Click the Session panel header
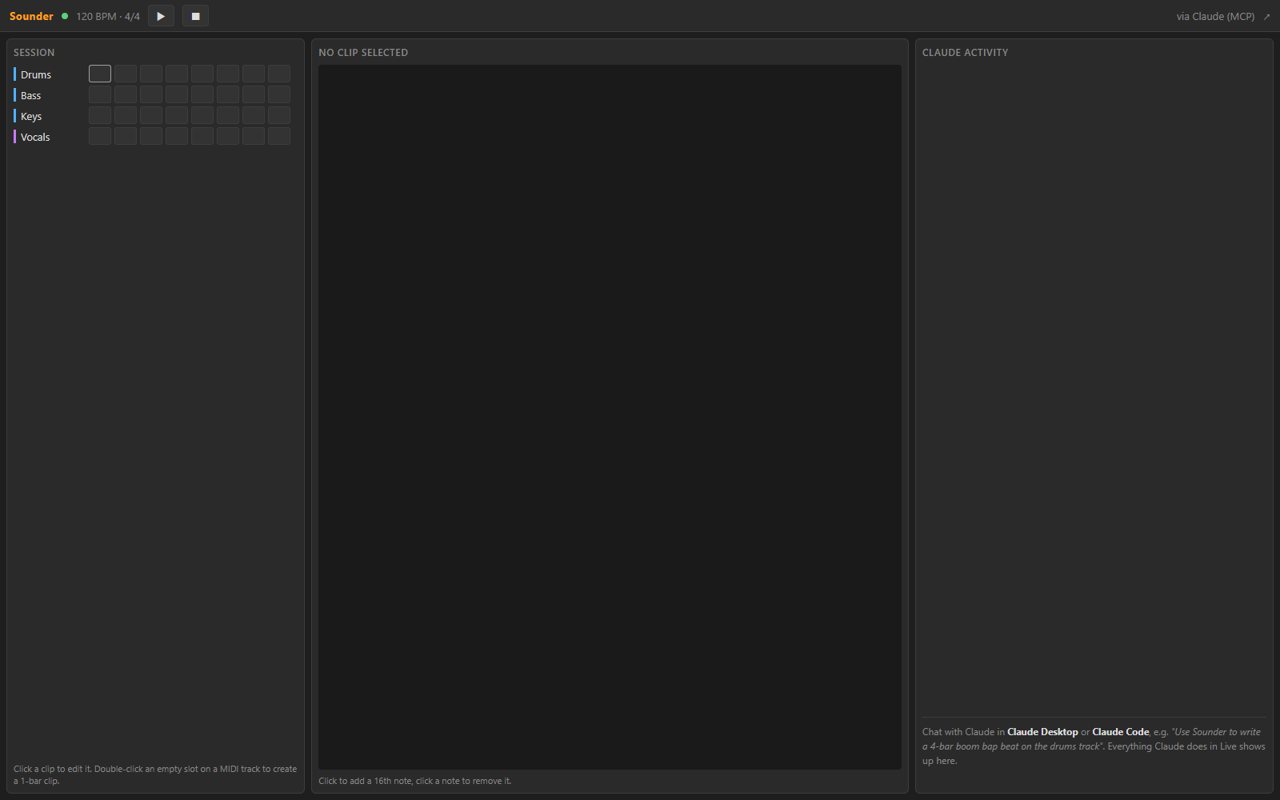 tap(34, 52)
